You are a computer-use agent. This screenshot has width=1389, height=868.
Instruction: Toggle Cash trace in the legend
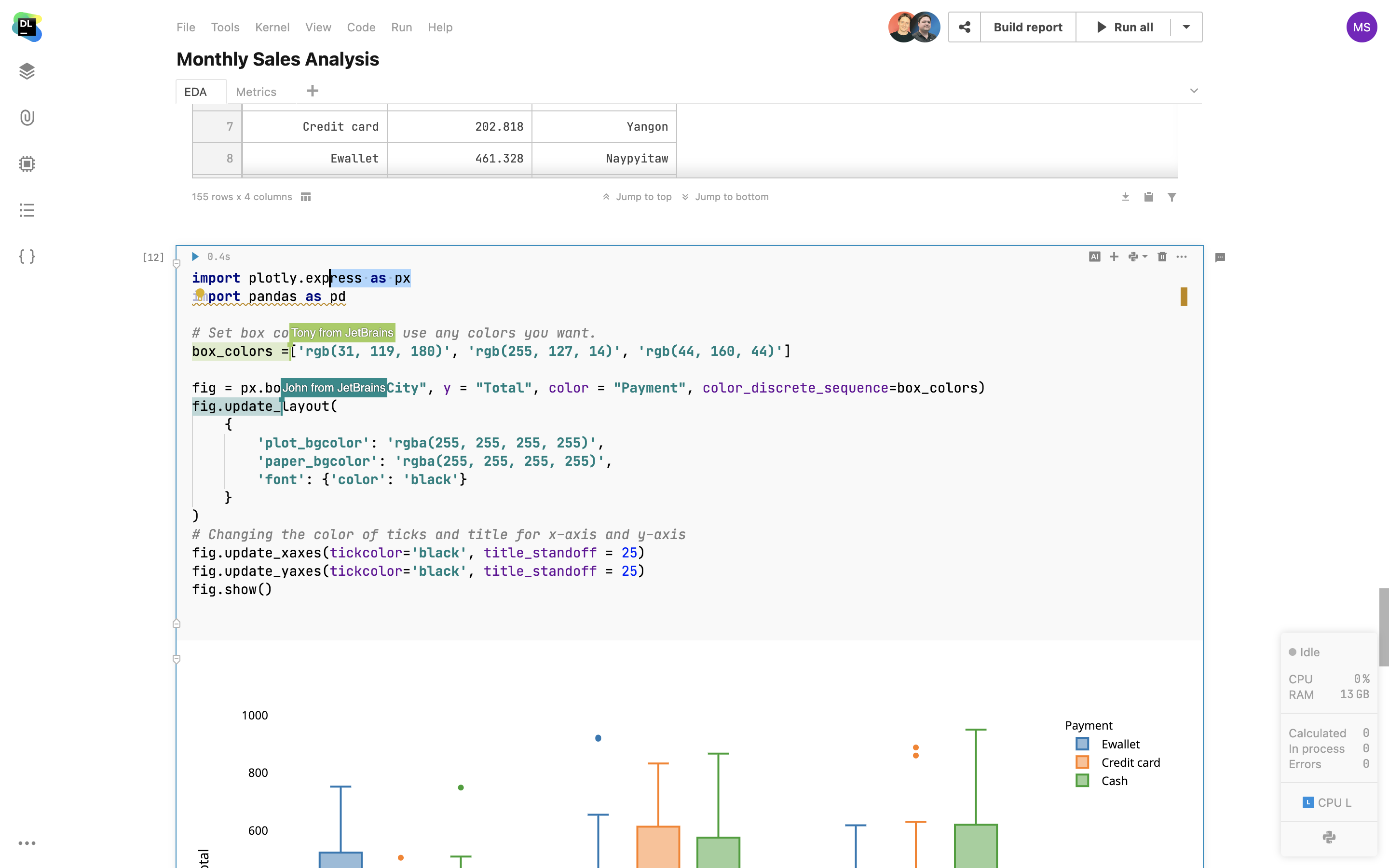1114,781
